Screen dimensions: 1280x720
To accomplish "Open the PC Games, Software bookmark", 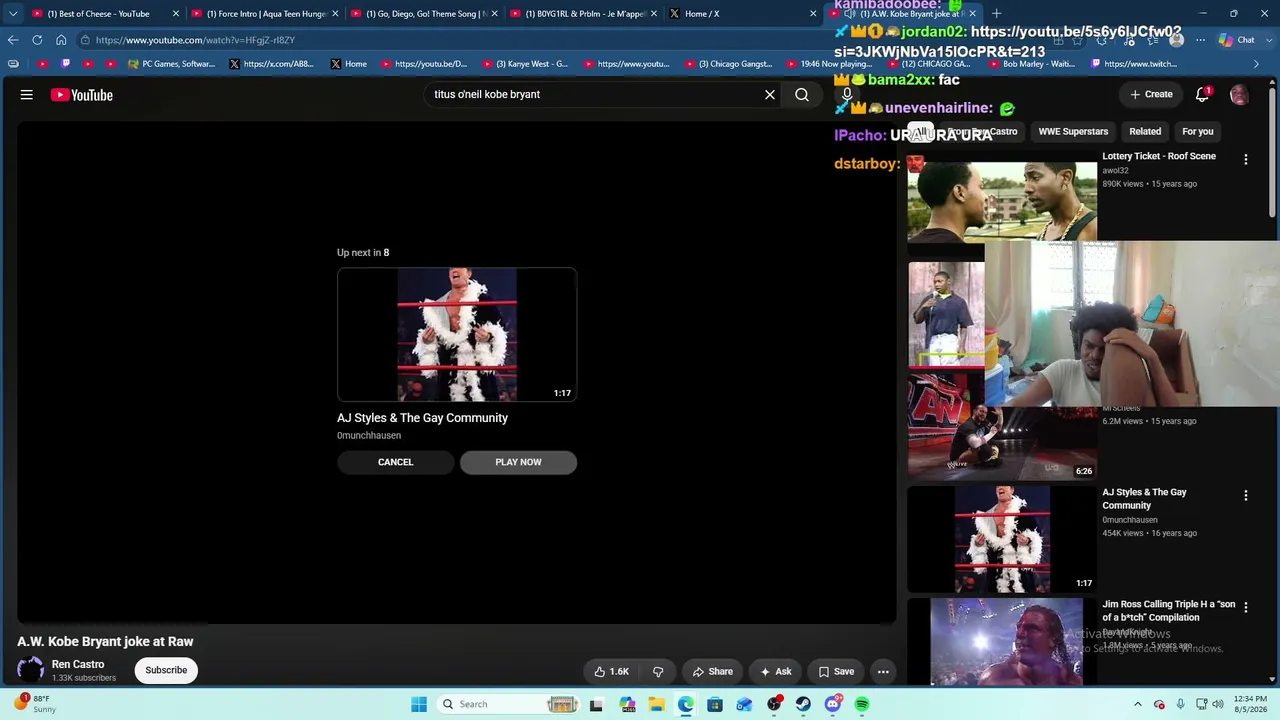I will click(x=171, y=64).
